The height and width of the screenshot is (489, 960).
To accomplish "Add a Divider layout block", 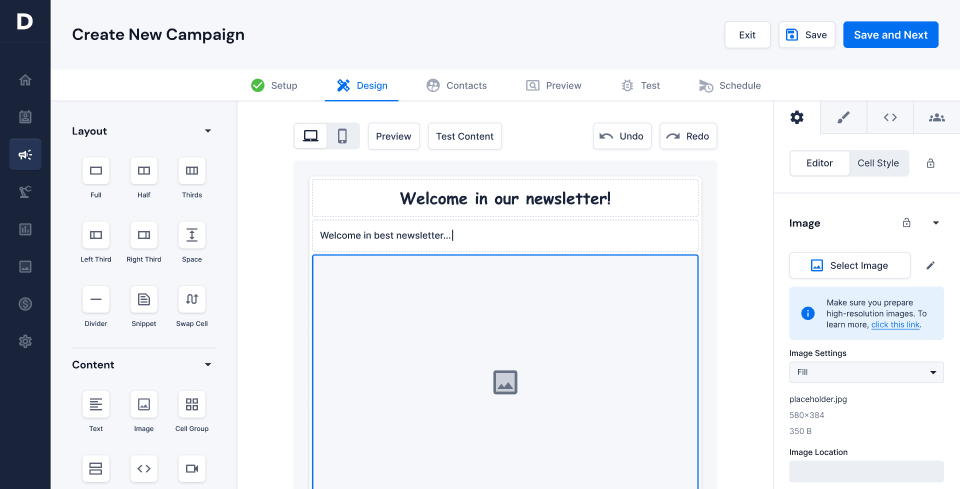I will [96, 299].
